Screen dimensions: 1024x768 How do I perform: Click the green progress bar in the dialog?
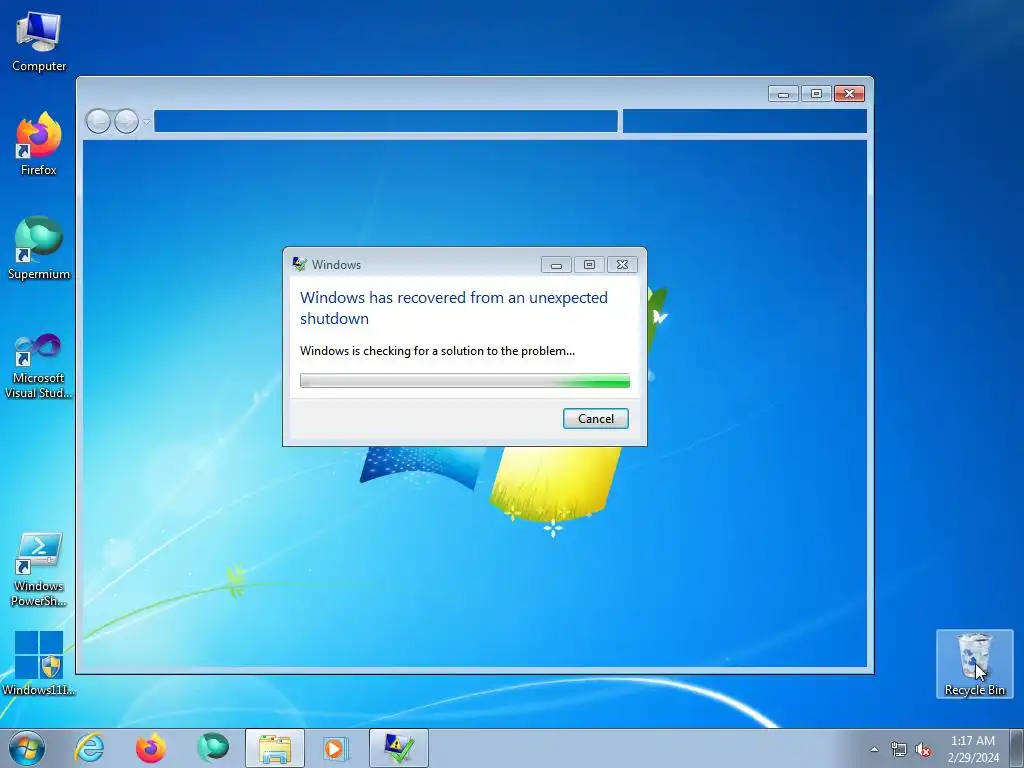click(465, 380)
